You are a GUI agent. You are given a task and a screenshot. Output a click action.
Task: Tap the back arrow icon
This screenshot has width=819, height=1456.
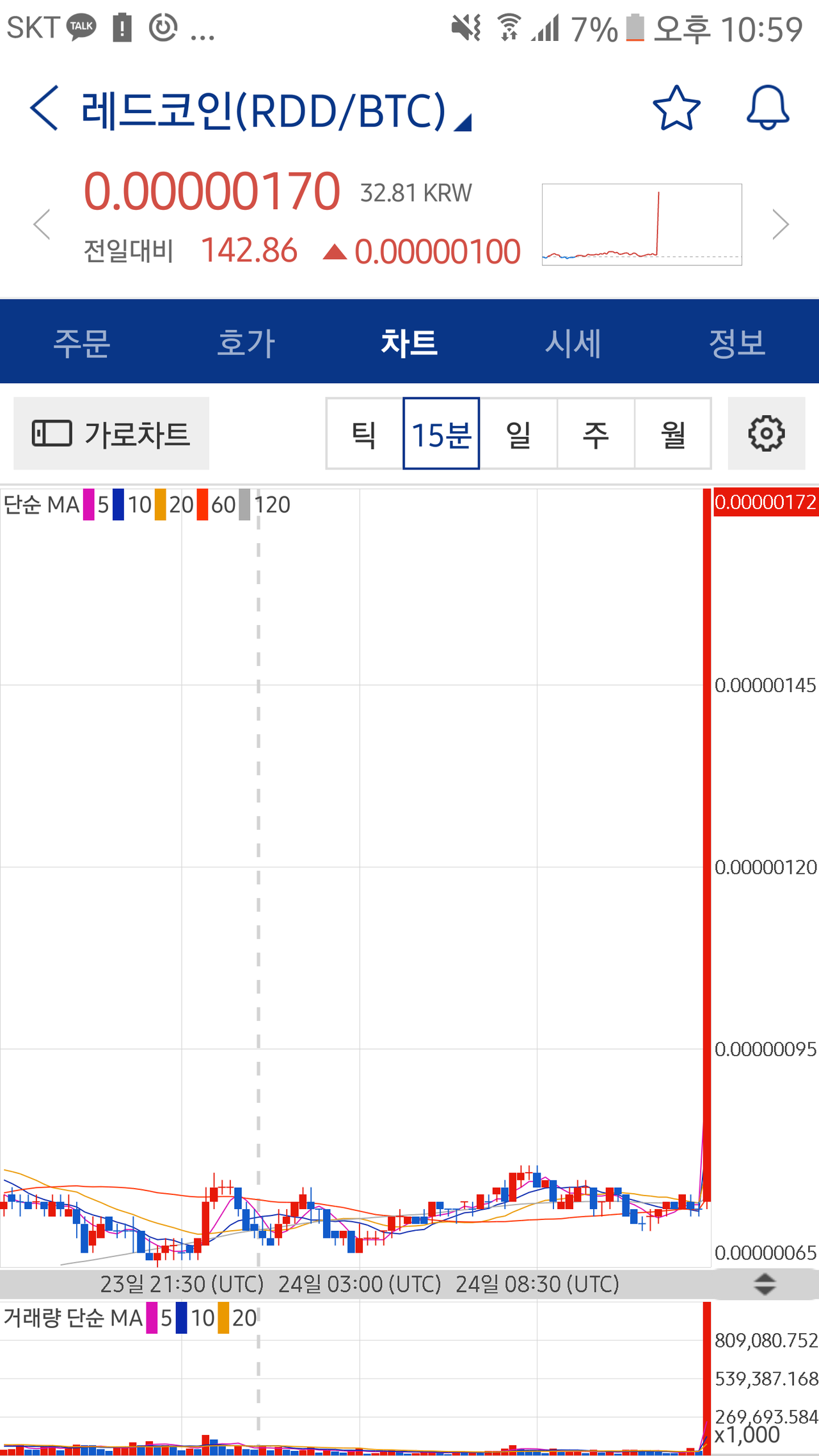coord(44,108)
